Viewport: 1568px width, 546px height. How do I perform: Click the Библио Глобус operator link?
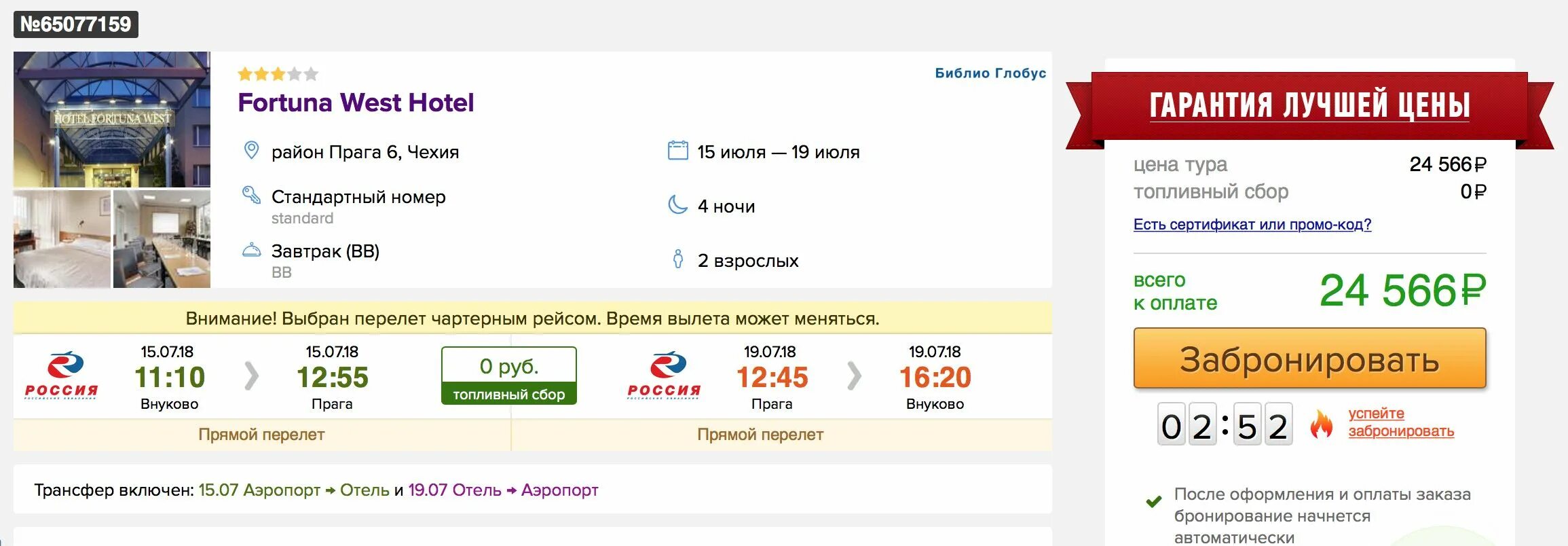tap(990, 73)
